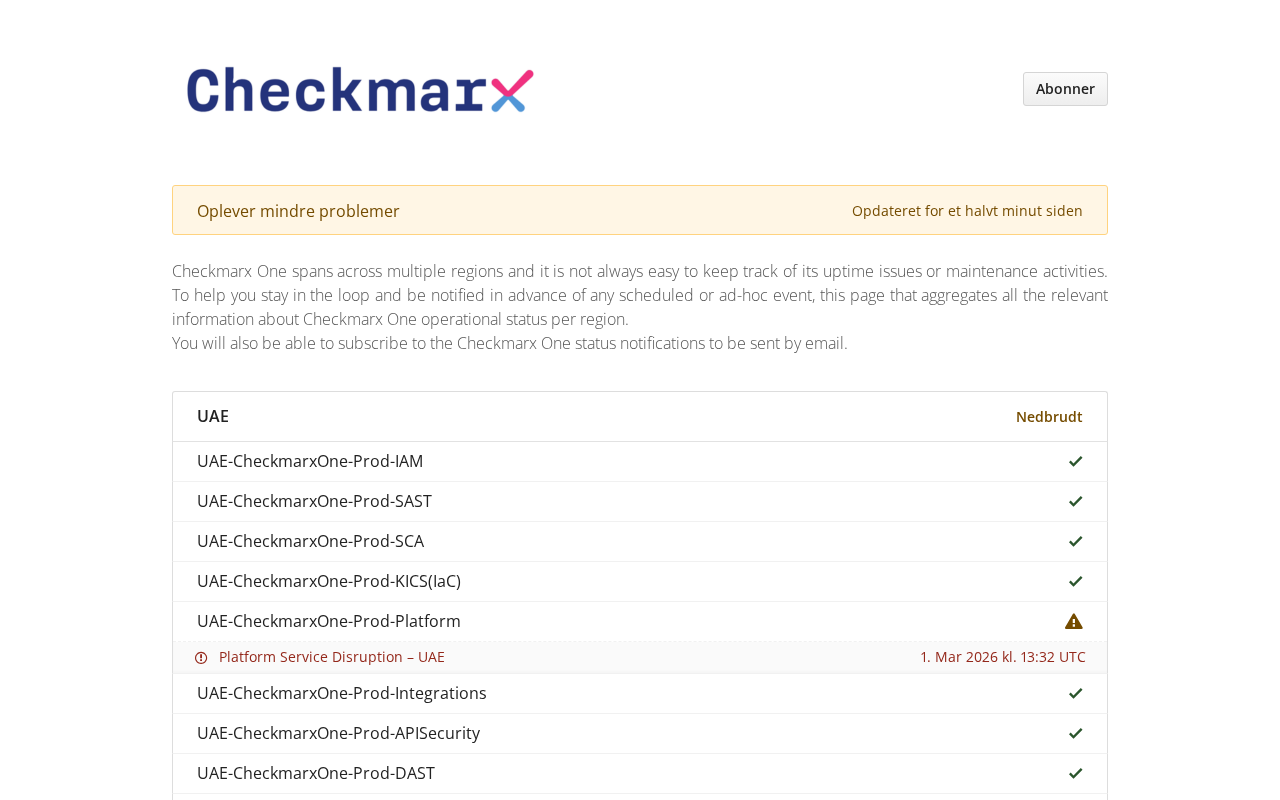Click the incident alert icon beside Platform Service Disruption
This screenshot has width=1280, height=800.
pyautogui.click(x=201, y=657)
